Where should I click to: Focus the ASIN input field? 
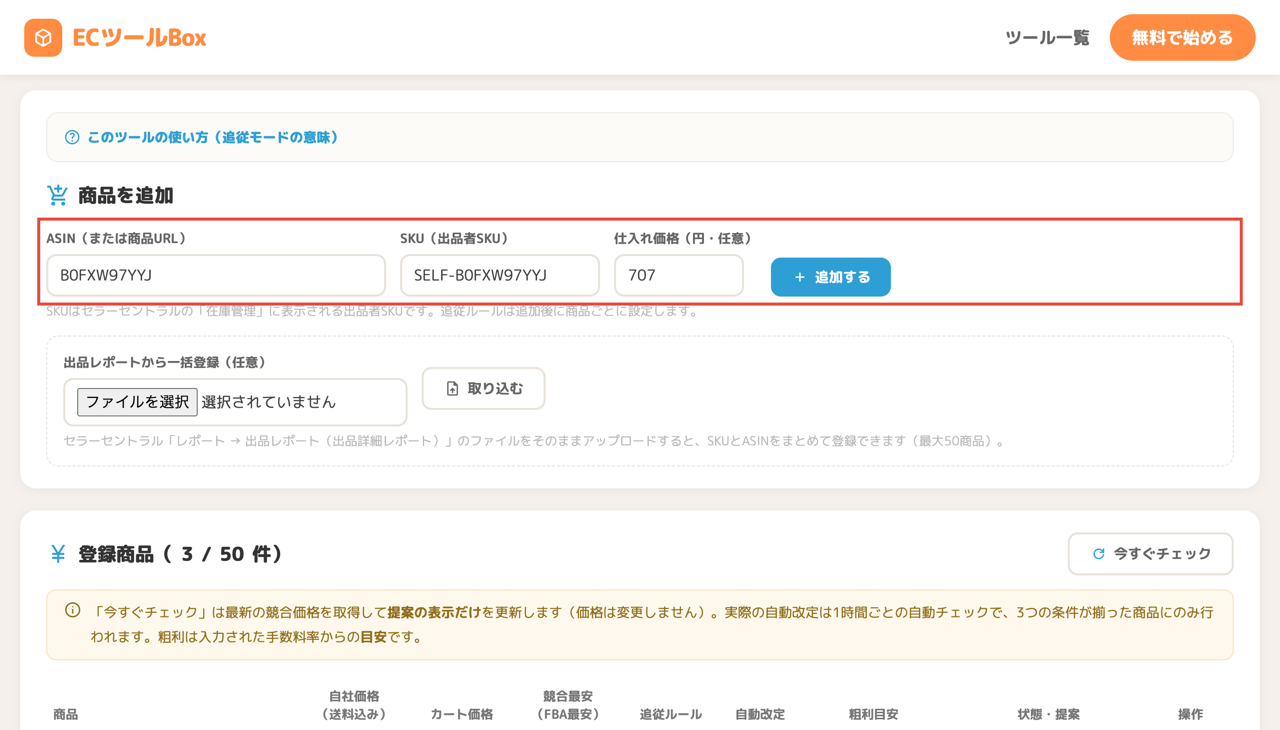(216, 275)
